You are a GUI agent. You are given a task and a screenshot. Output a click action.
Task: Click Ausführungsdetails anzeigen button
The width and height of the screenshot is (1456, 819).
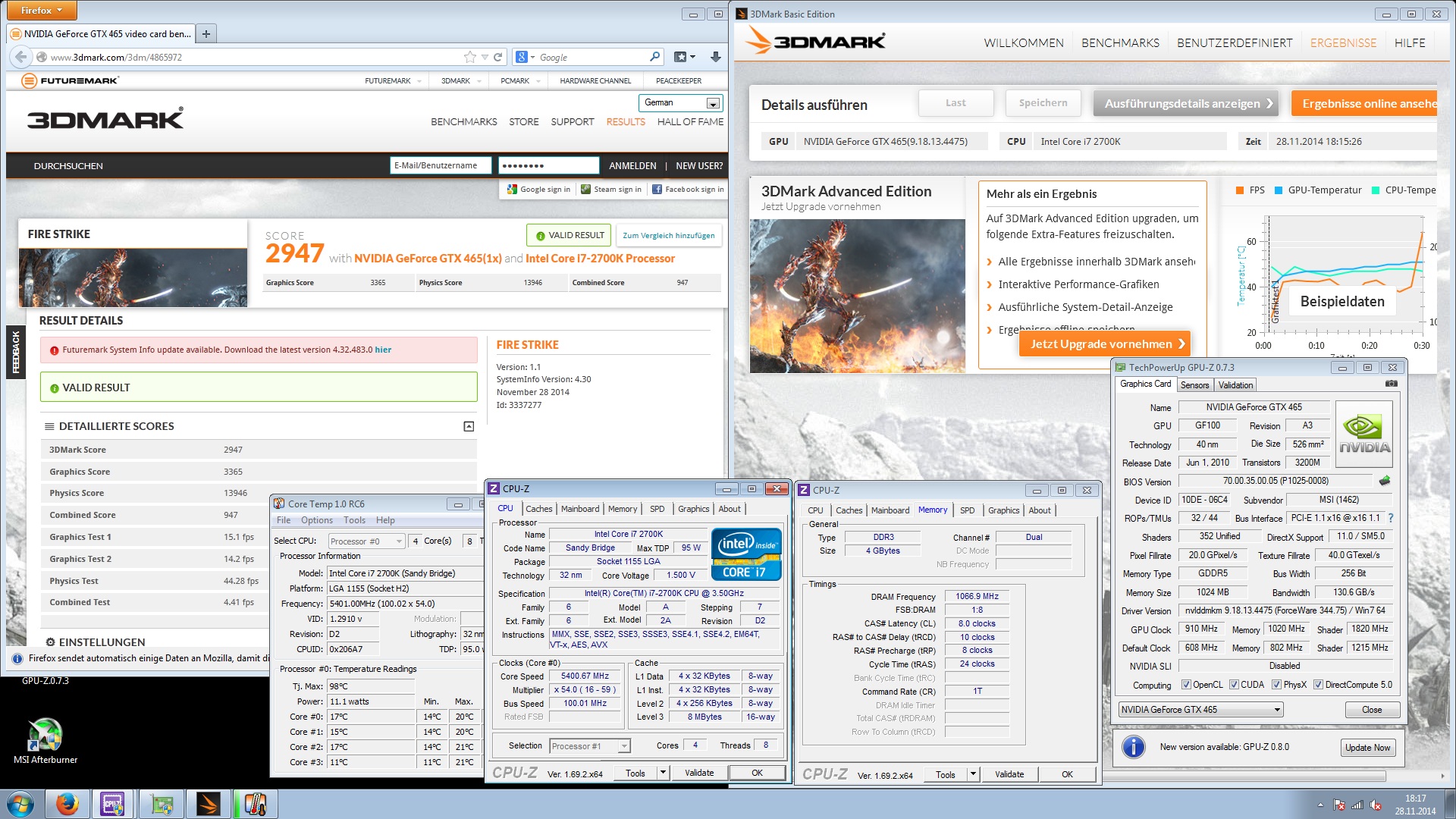[x=1186, y=103]
